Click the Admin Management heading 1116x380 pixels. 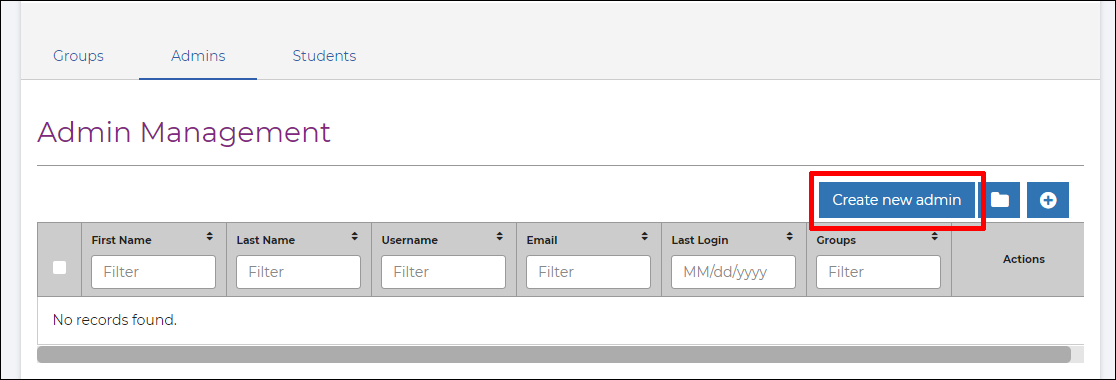click(x=184, y=133)
